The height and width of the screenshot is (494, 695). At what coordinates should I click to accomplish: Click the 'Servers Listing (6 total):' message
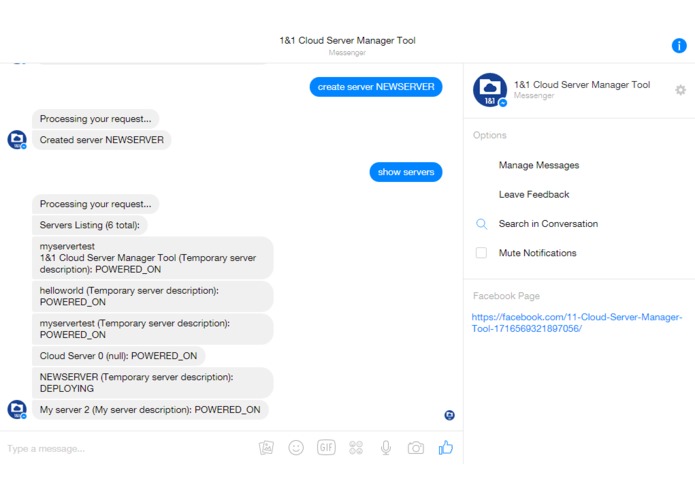click(x=90, y=225)
